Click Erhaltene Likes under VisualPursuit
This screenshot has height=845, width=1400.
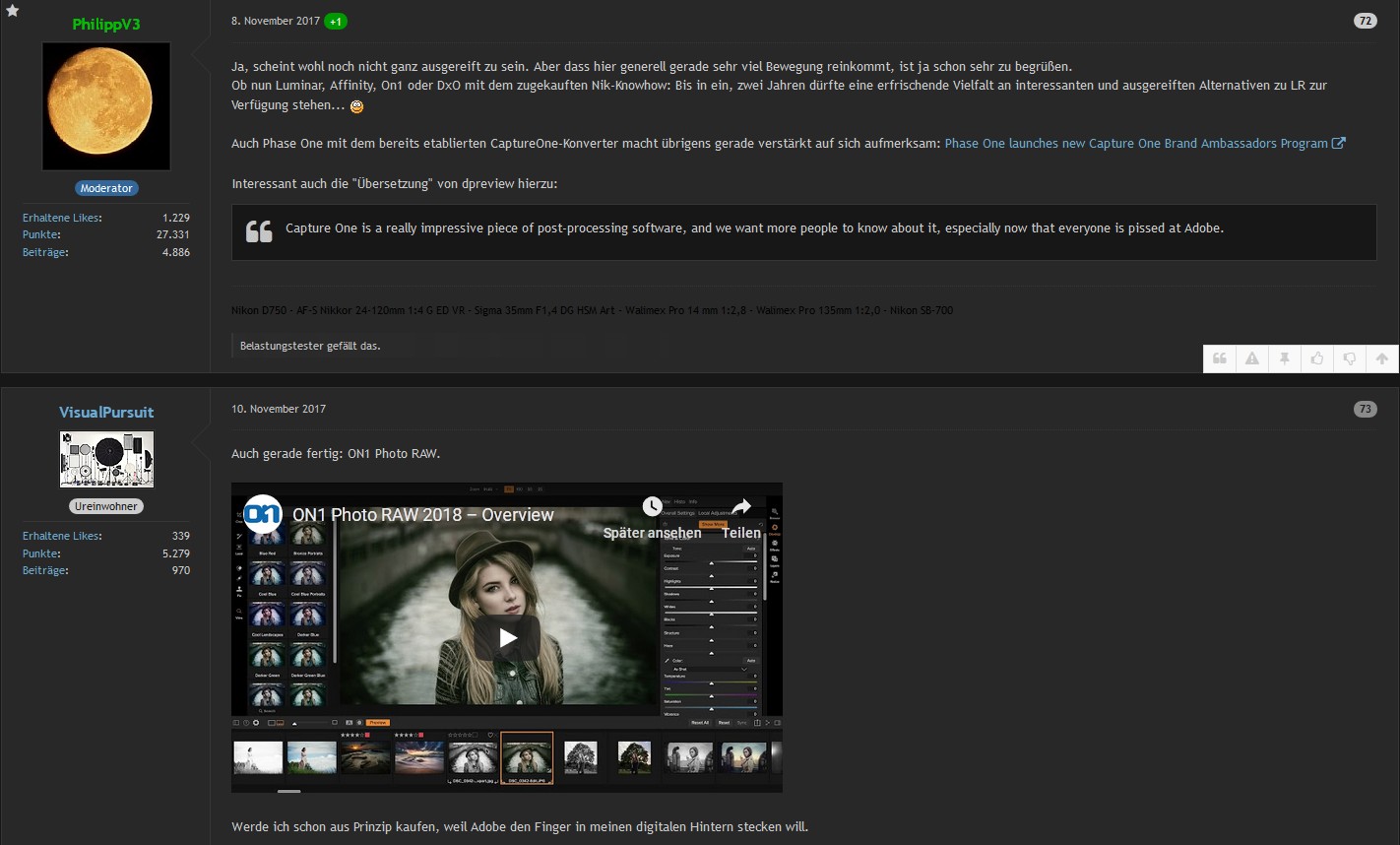62,536
